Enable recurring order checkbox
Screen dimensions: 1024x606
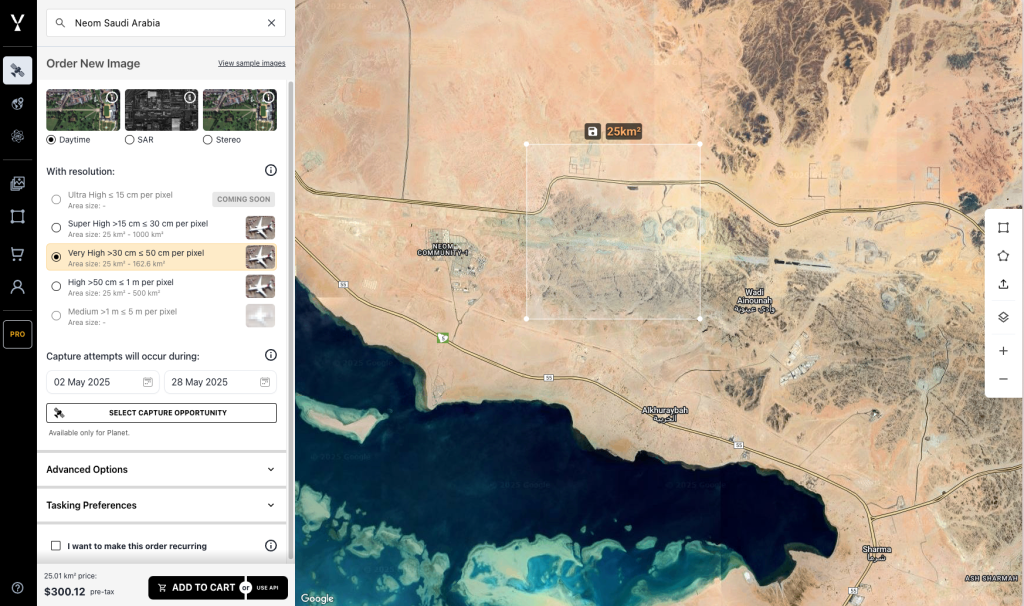pos(56,546)
